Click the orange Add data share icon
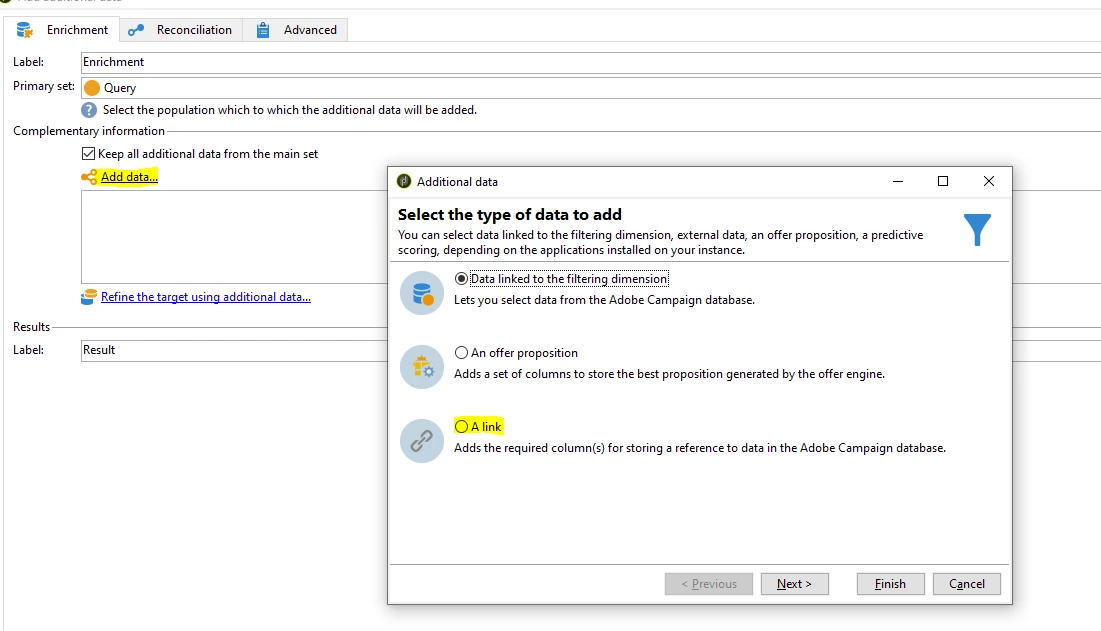Viewport: 1101px width, 631px height. (89, 177)
